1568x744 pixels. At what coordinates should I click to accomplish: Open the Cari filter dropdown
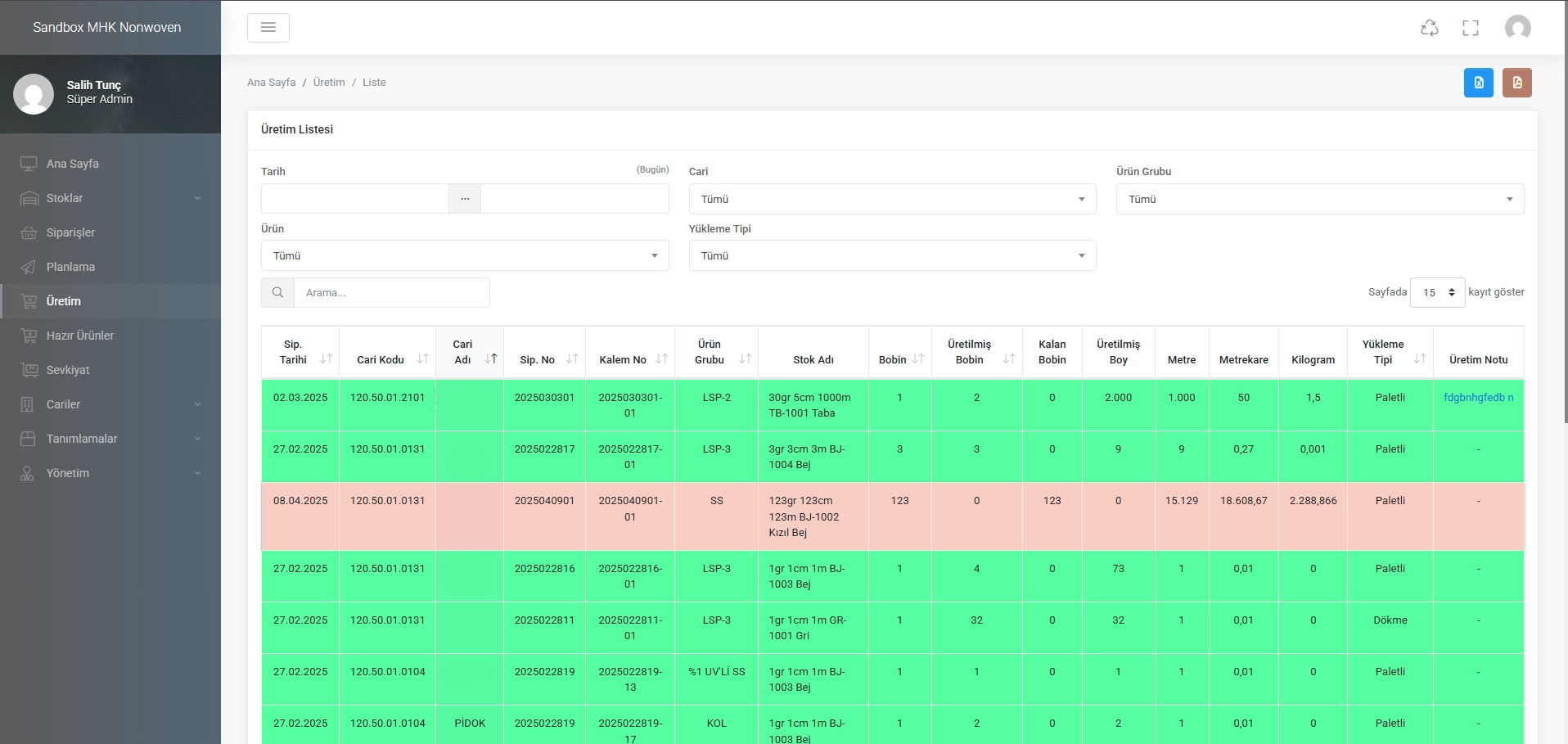click(x=892, y=199)
